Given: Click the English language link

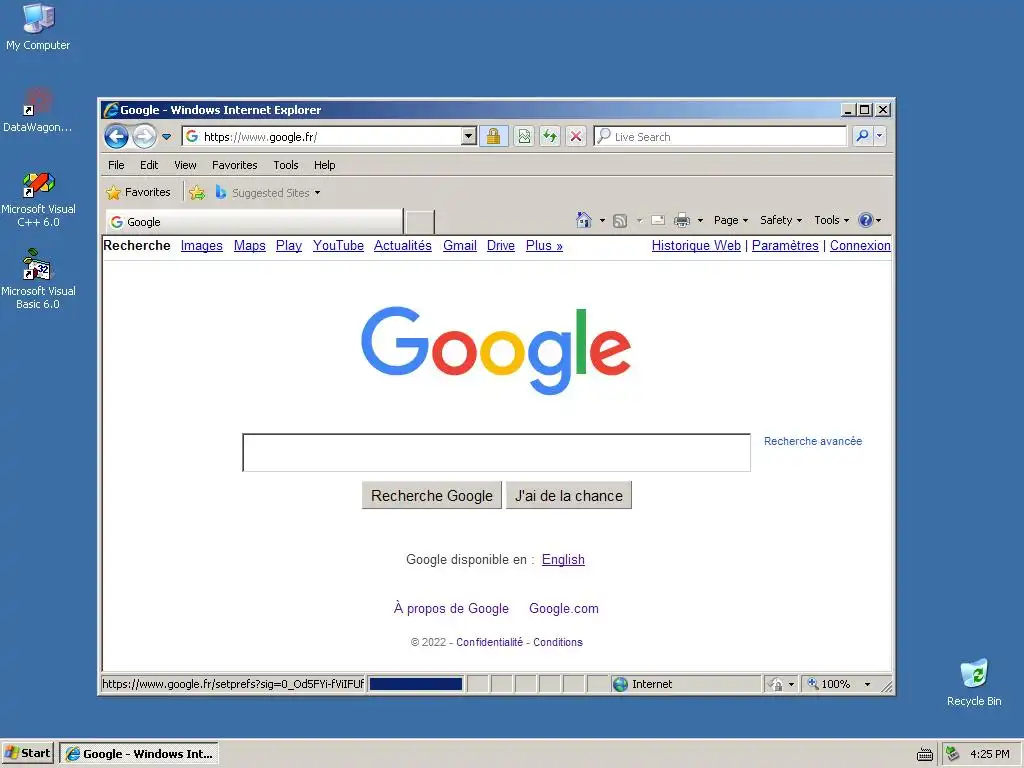Looking at the screenshot, I should coord(563,560).
